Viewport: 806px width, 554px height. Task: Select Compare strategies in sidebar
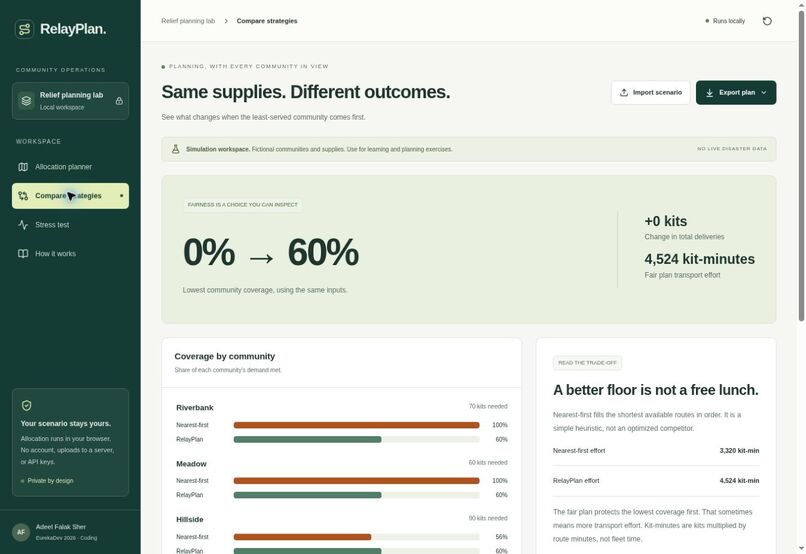pos(70,196)
